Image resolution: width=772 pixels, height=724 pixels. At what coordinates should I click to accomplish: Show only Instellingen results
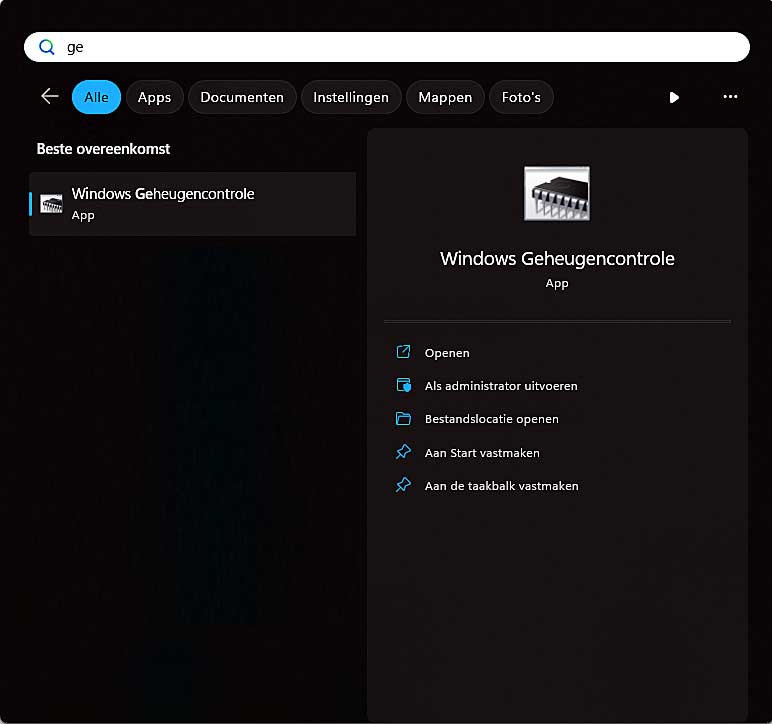(351, 97)
